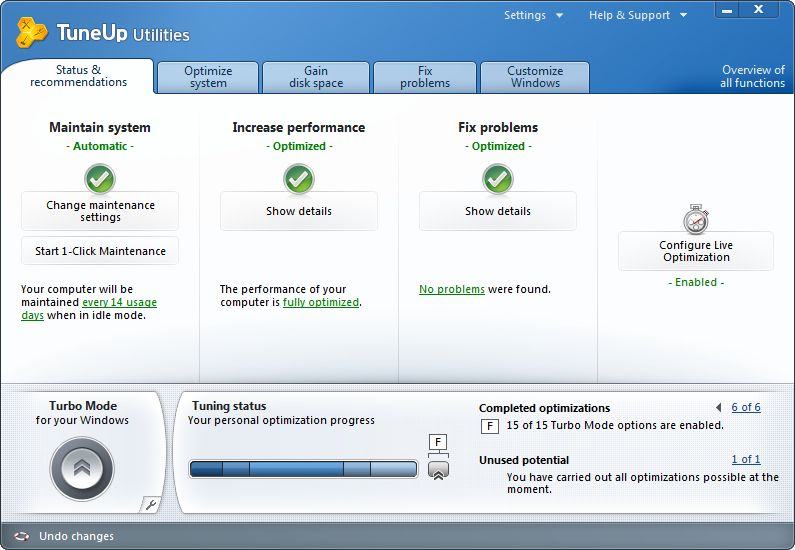Switch to Status & recommendations tab
The width and height of the screenshot is (795, 550).
78,76
